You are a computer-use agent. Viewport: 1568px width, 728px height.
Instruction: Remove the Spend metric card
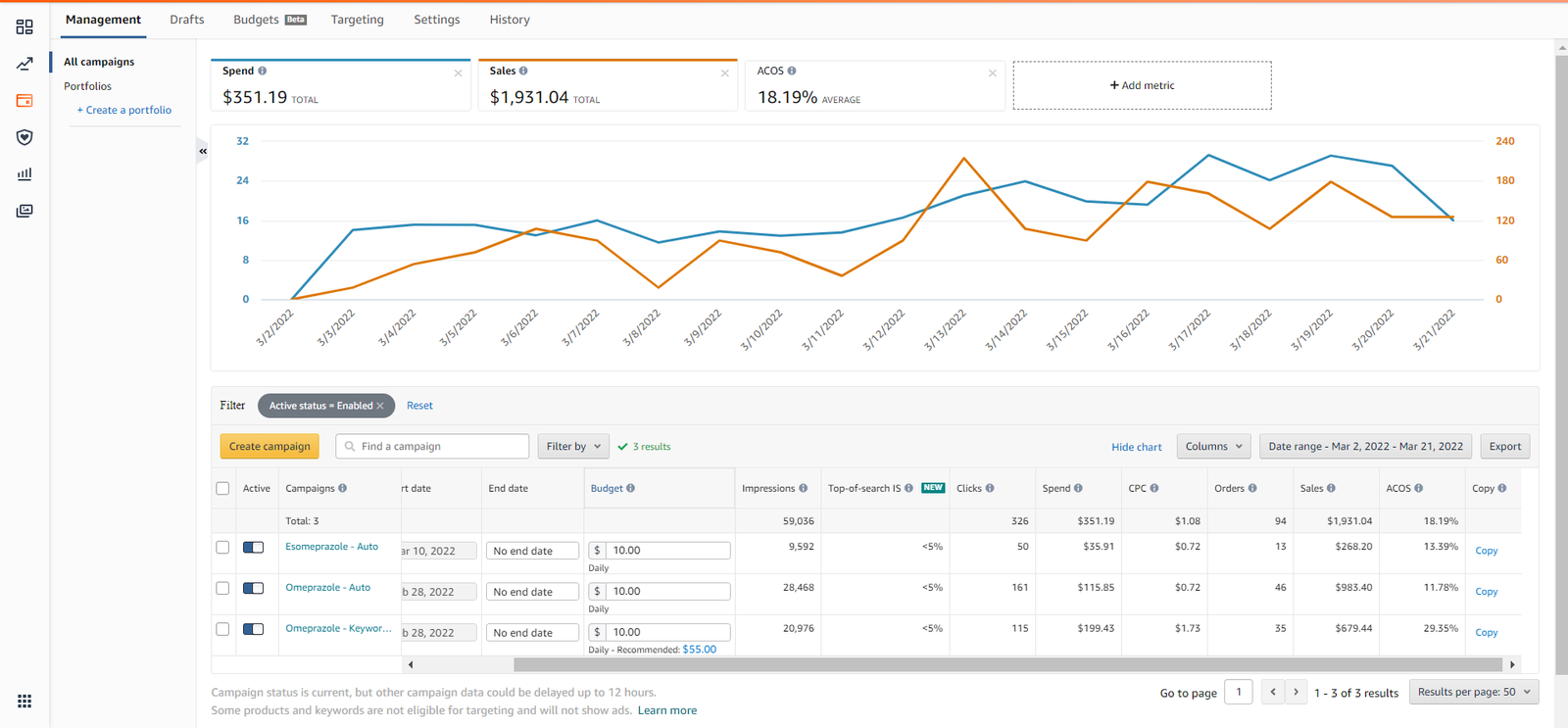click(x=458, y=73)
